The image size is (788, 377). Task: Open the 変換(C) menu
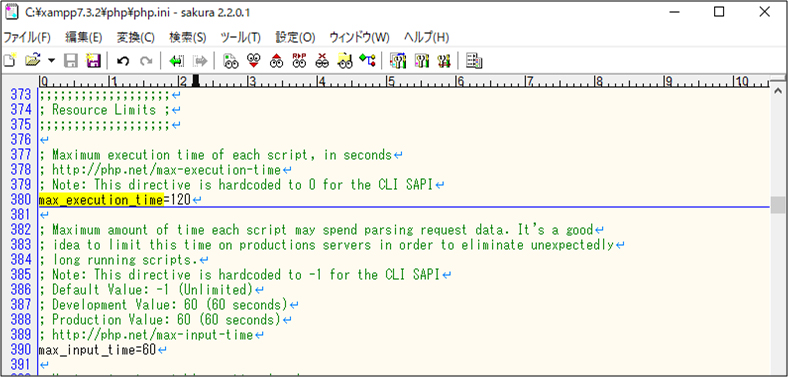coord(136,37)
